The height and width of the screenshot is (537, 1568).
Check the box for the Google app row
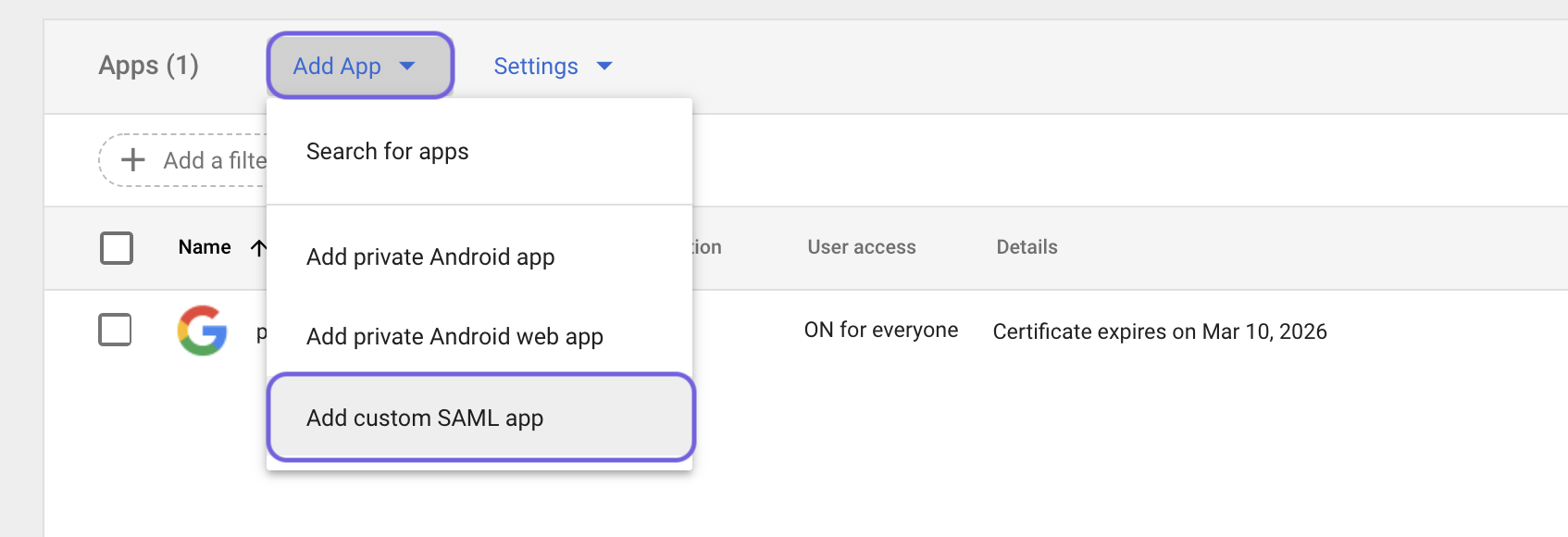(x=116, y=330)
